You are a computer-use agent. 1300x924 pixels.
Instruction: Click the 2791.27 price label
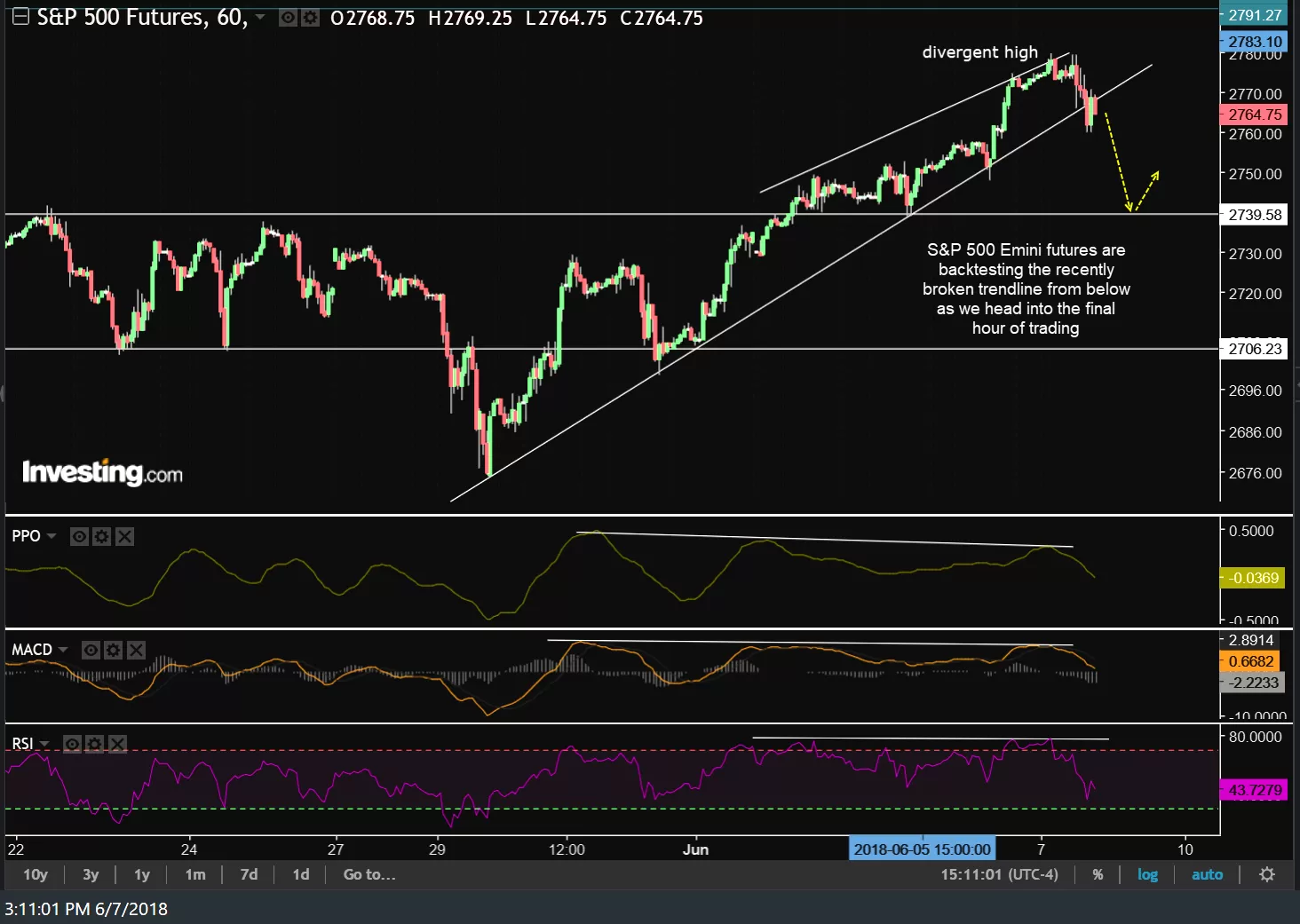point(1254,15)
